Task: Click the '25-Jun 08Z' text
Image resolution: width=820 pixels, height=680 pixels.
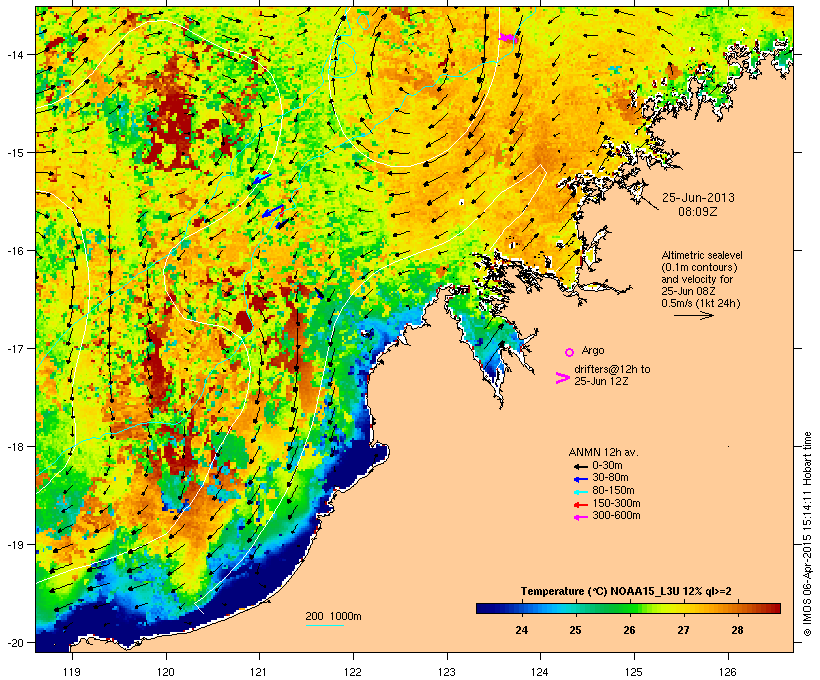Action: 688,291
